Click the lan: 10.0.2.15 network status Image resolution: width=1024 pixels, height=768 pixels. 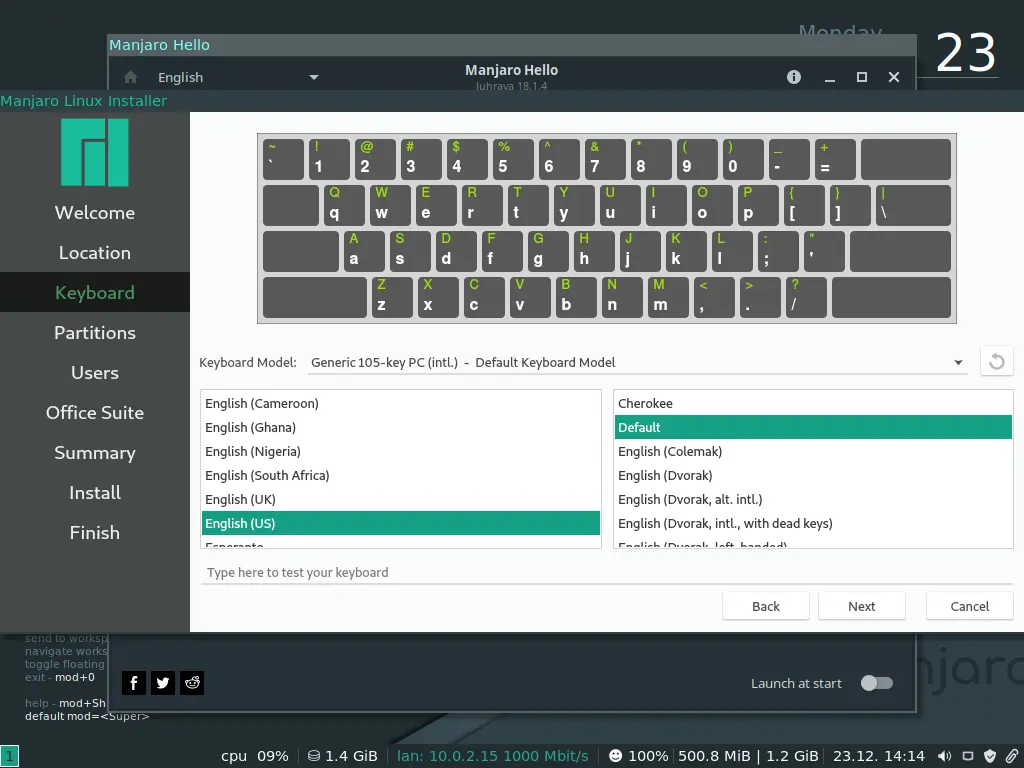[492, 756]
